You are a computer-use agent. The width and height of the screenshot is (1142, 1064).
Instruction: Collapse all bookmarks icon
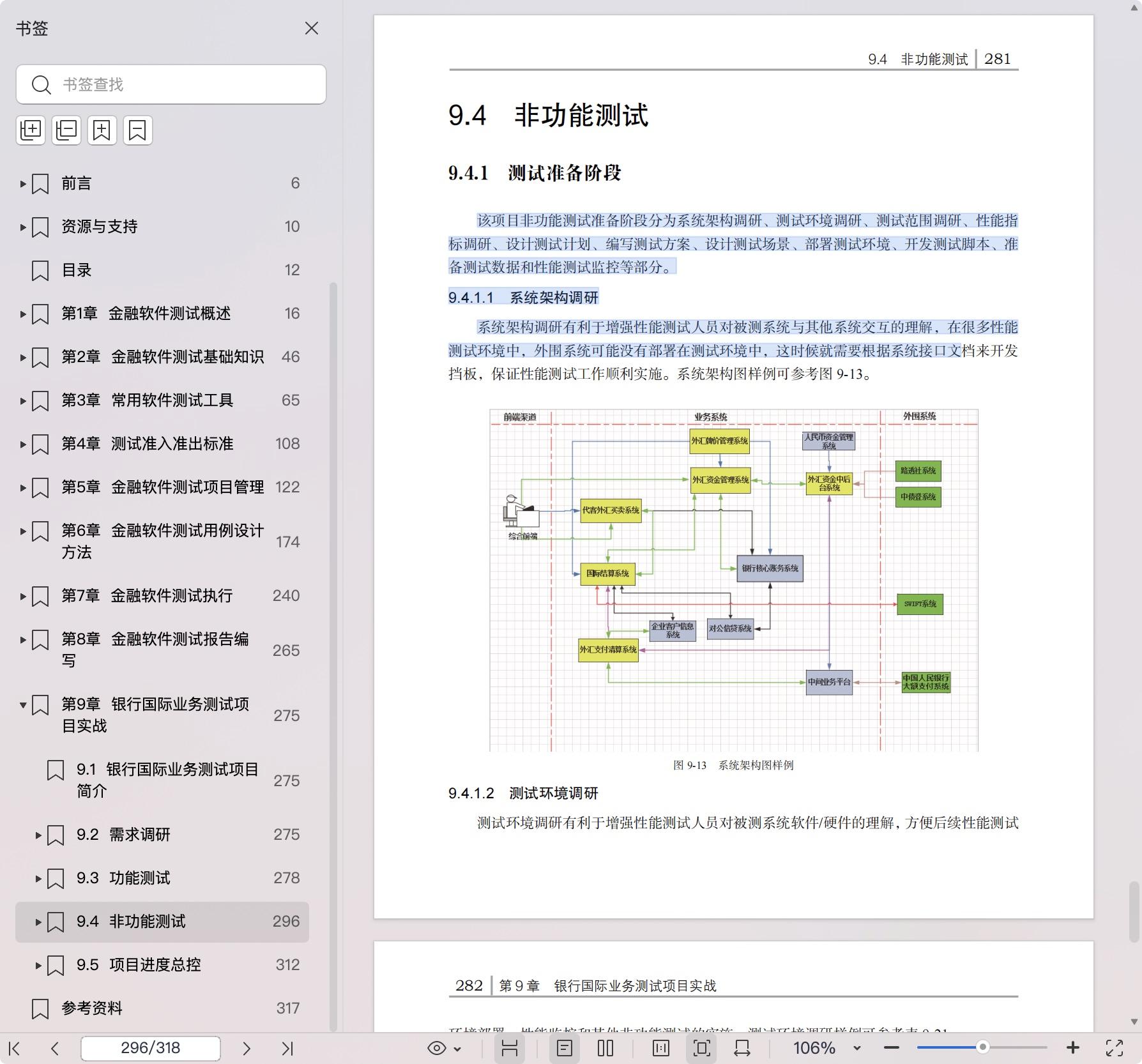pos(66,130)
